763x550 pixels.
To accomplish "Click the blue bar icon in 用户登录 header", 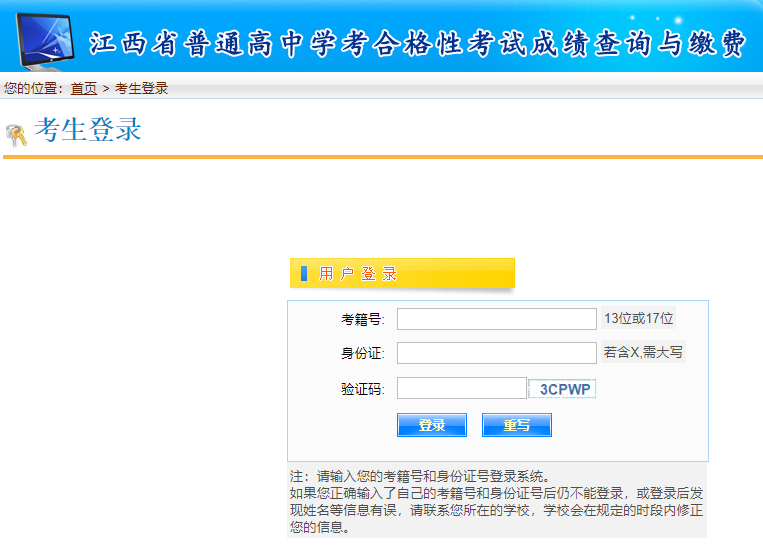I will pos(304,274).
